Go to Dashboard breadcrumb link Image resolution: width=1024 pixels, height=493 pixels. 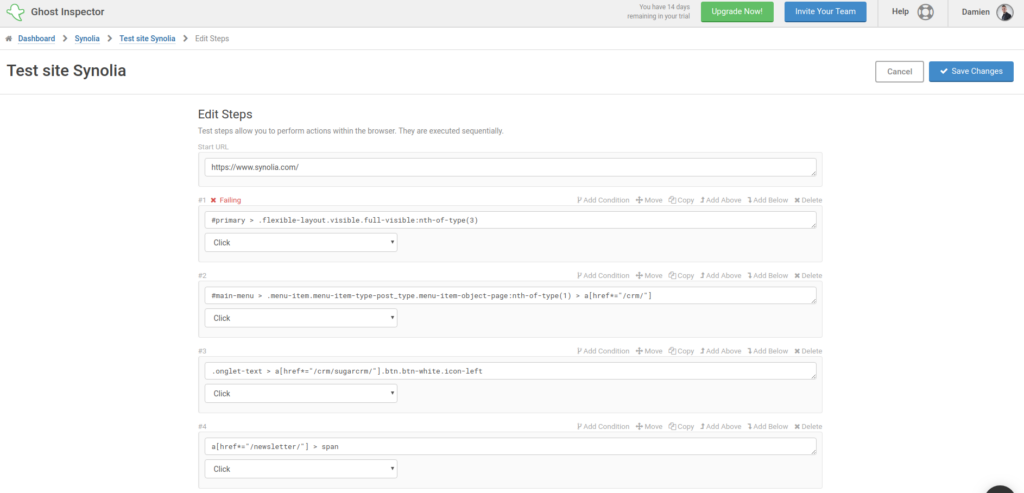click(37, 39)
